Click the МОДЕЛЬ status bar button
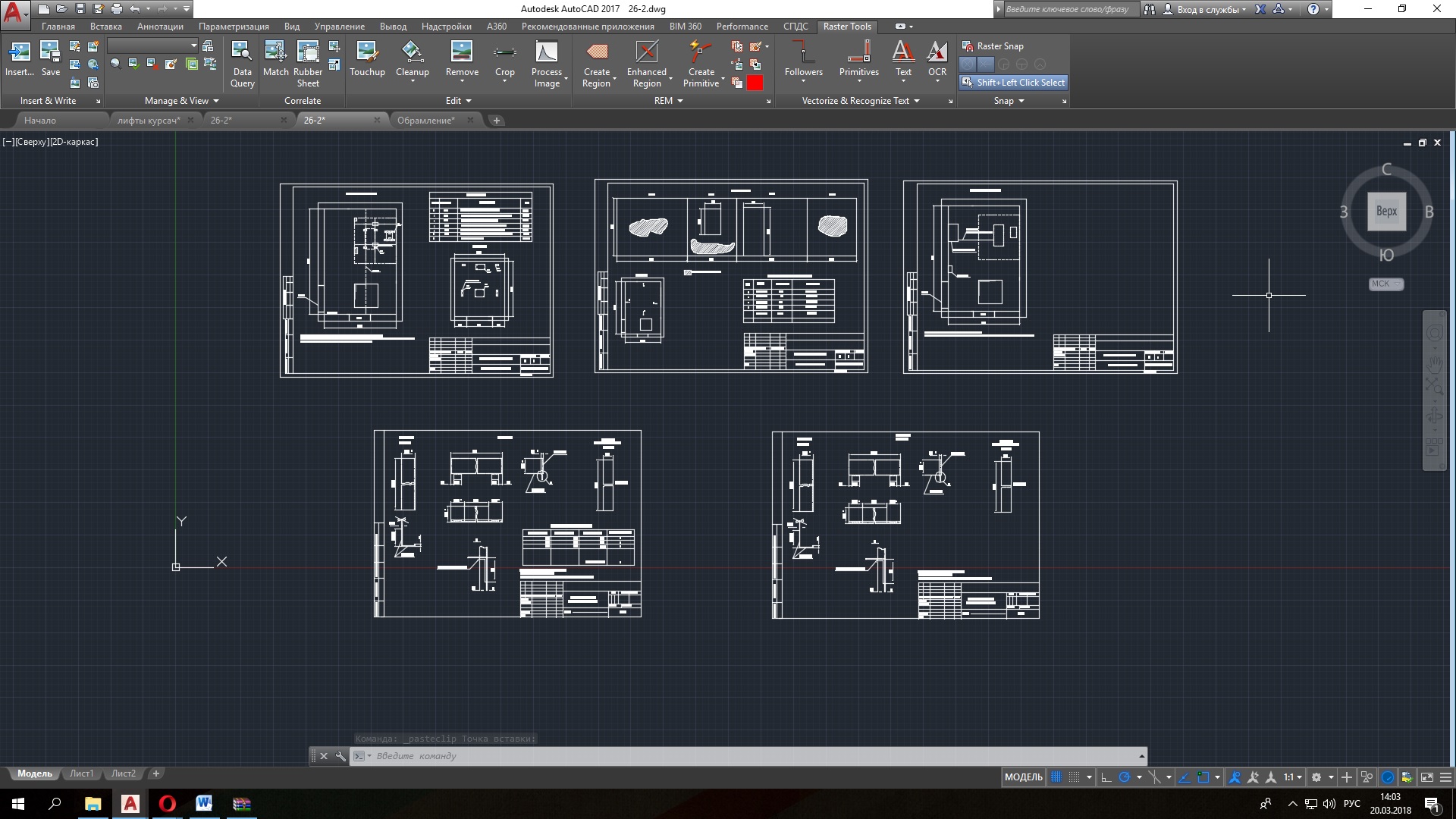 click(1023, 777)
